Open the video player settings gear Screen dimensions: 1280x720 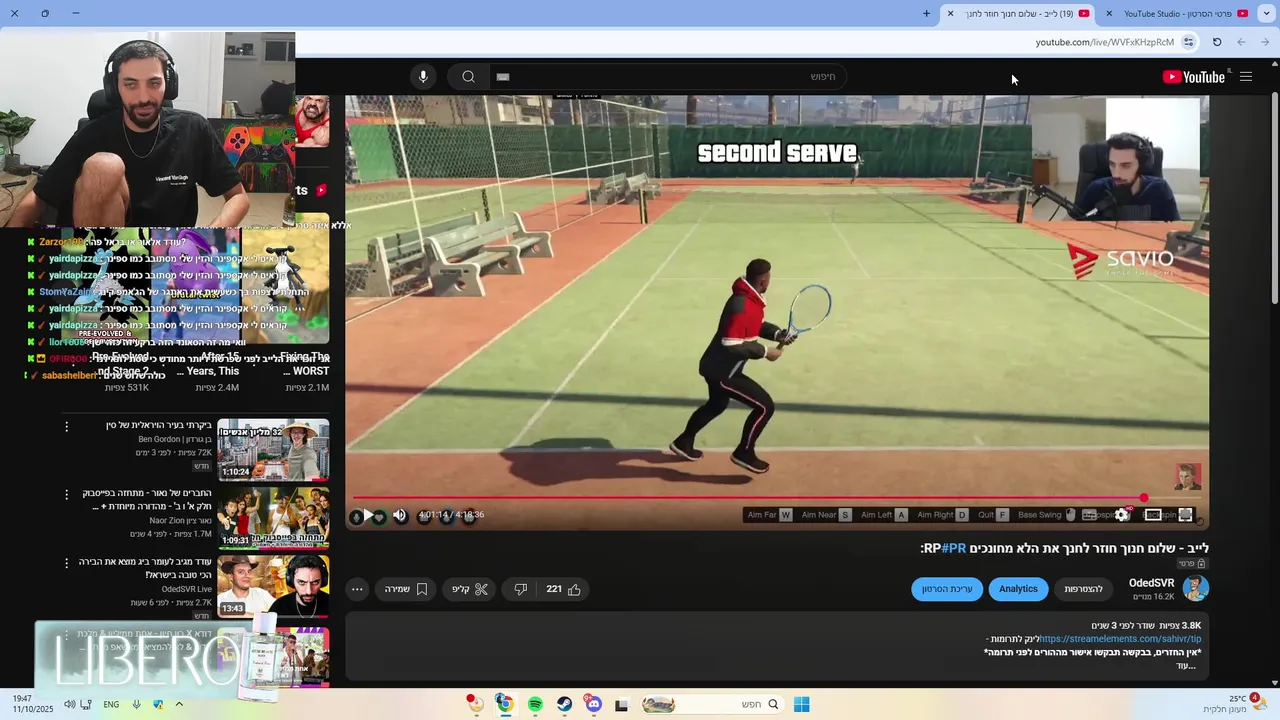pyautogui.click(x=1122, y=515)
